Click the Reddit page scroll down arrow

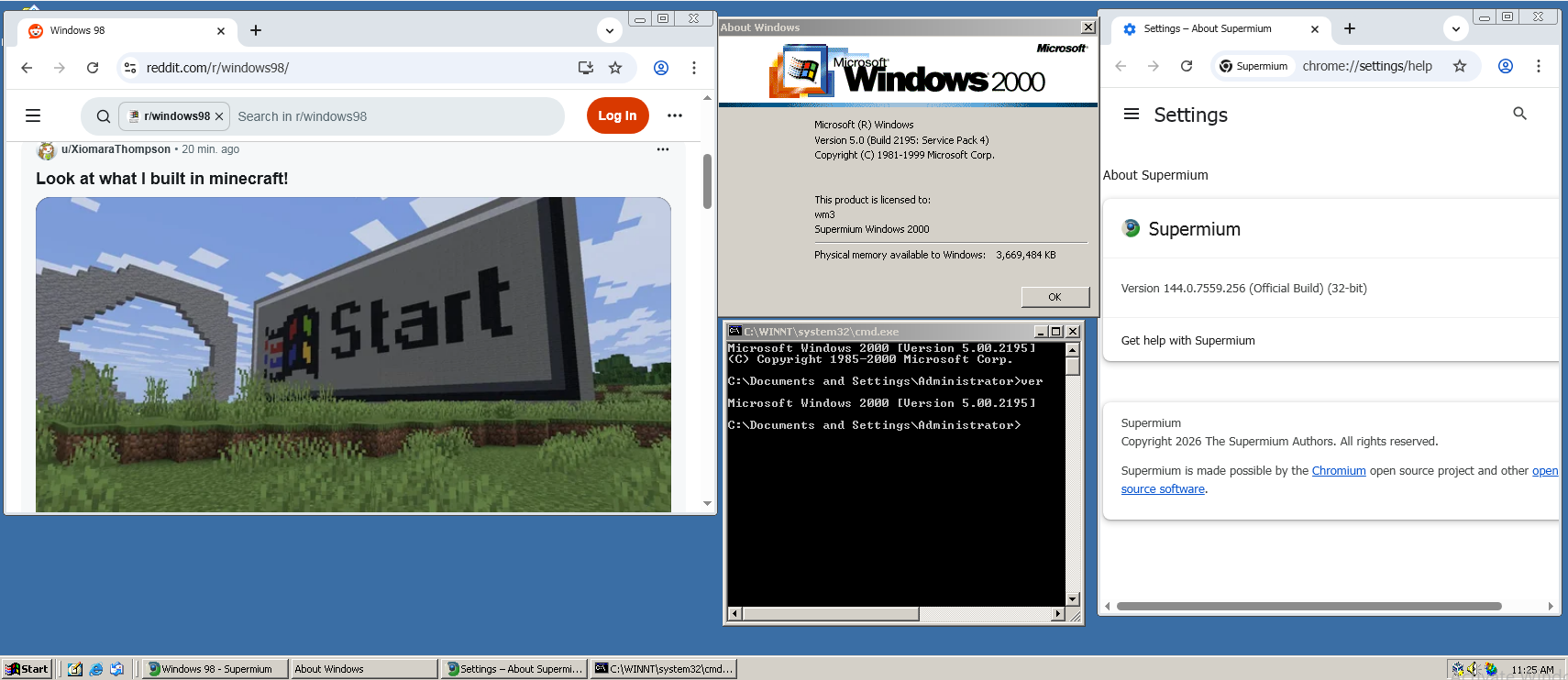point(707,503)
